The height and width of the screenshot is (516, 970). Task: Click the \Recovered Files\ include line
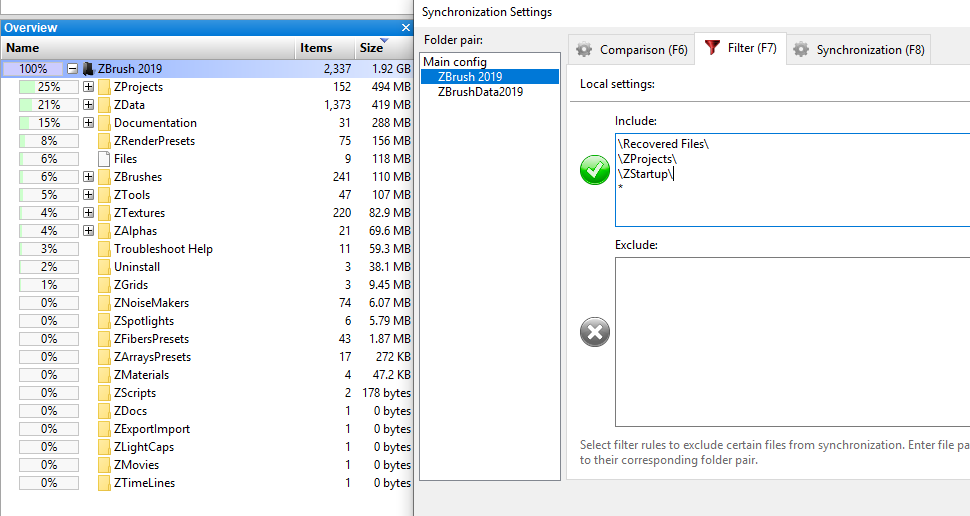click(x=663, y=144)
